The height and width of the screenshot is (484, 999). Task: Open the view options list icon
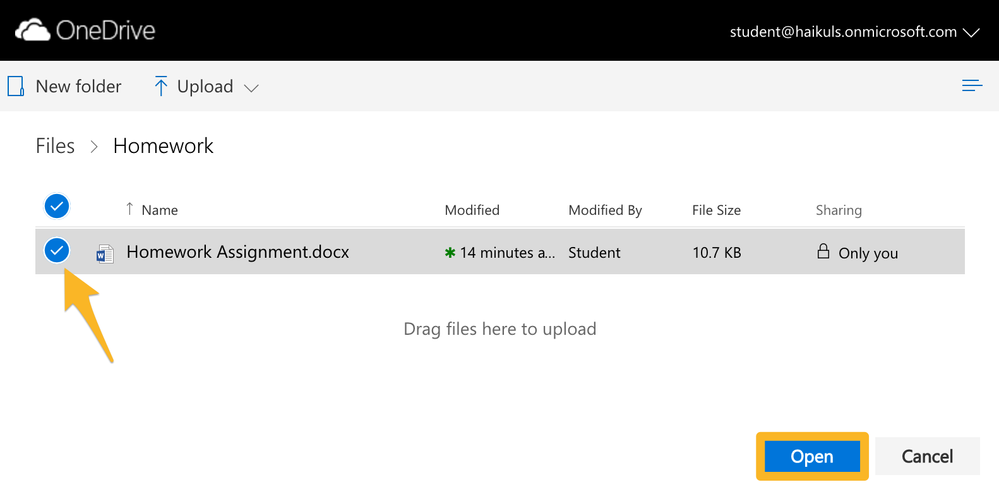(x=972, y=86)
